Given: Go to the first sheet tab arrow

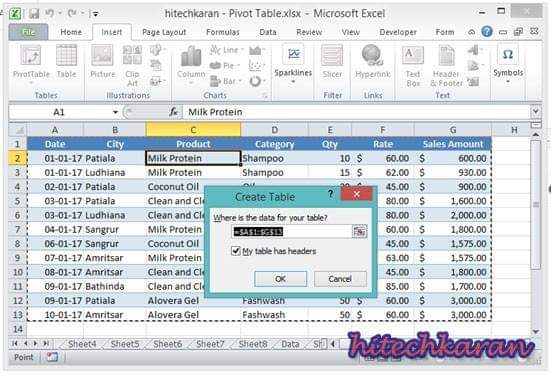Looking at the screenshot, I should [15, 343].
